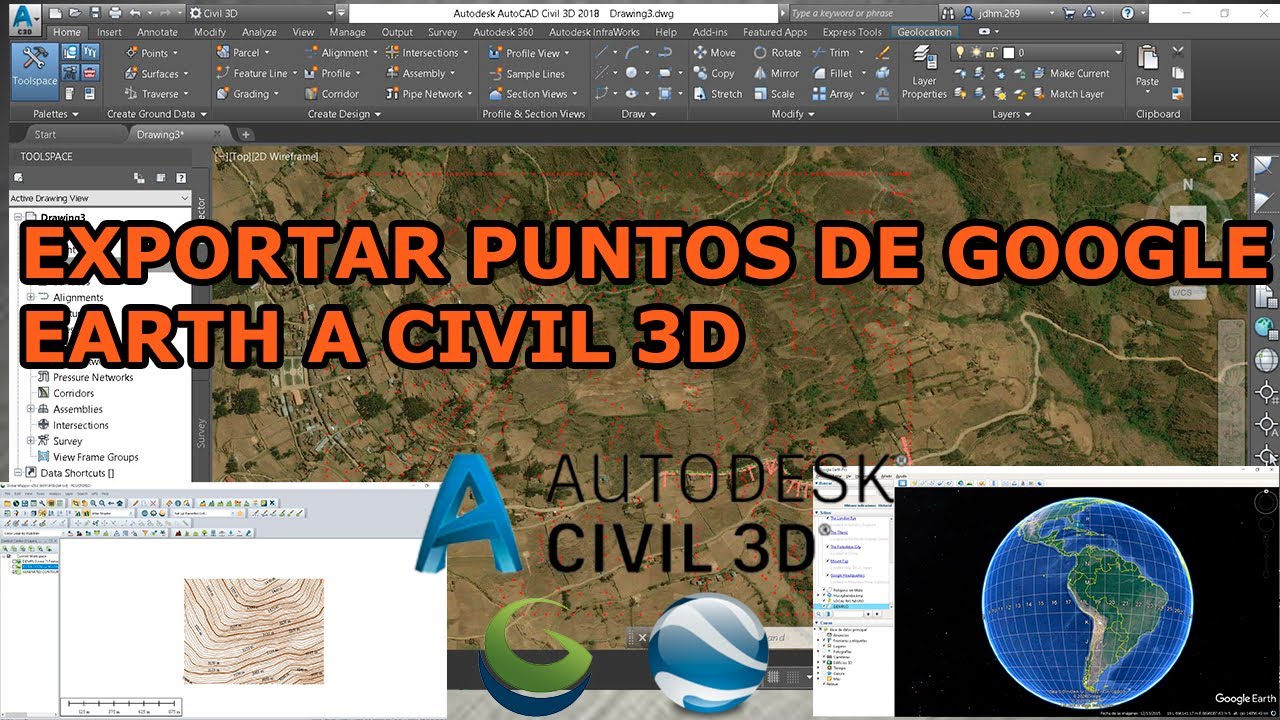Open the Survey ribbon tab

[x=442, y=32]
